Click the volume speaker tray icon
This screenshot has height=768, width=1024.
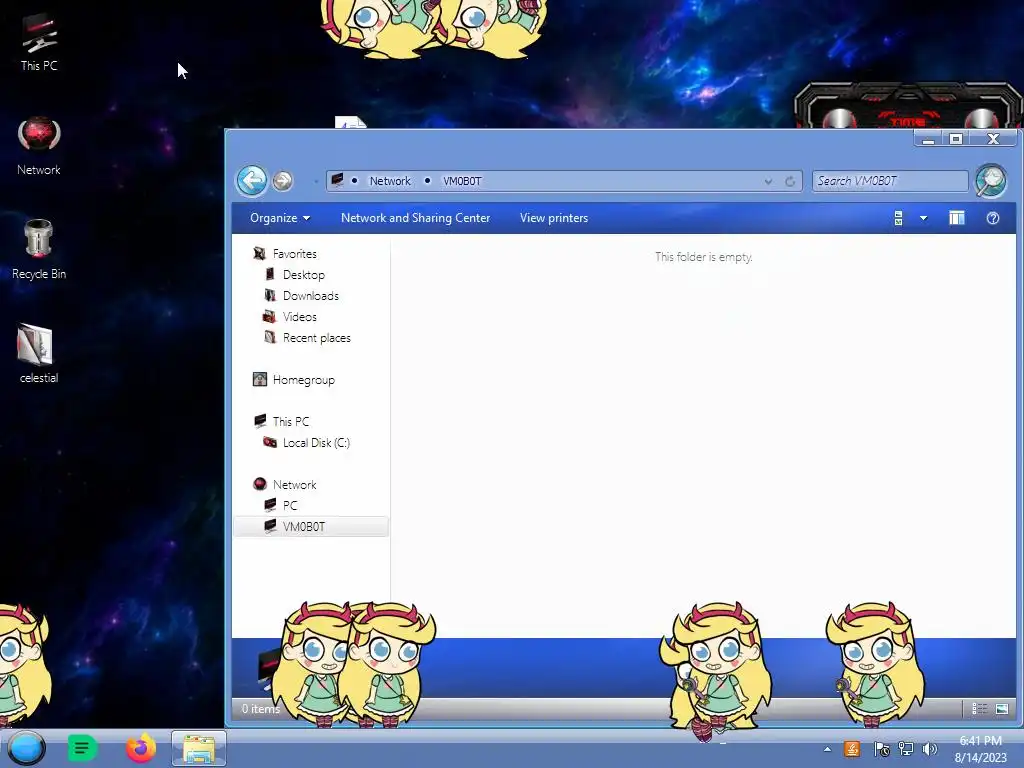[929, 749]
